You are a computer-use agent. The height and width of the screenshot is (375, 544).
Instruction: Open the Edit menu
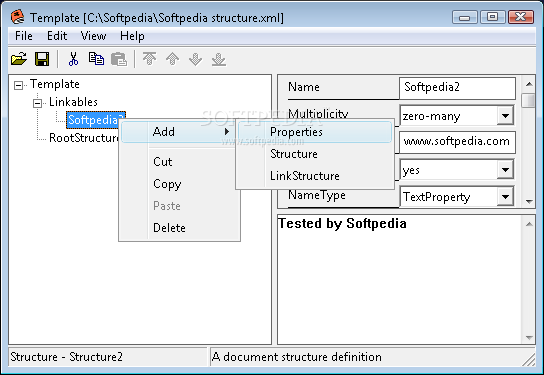pyautogui.click(x=57, y=36)
